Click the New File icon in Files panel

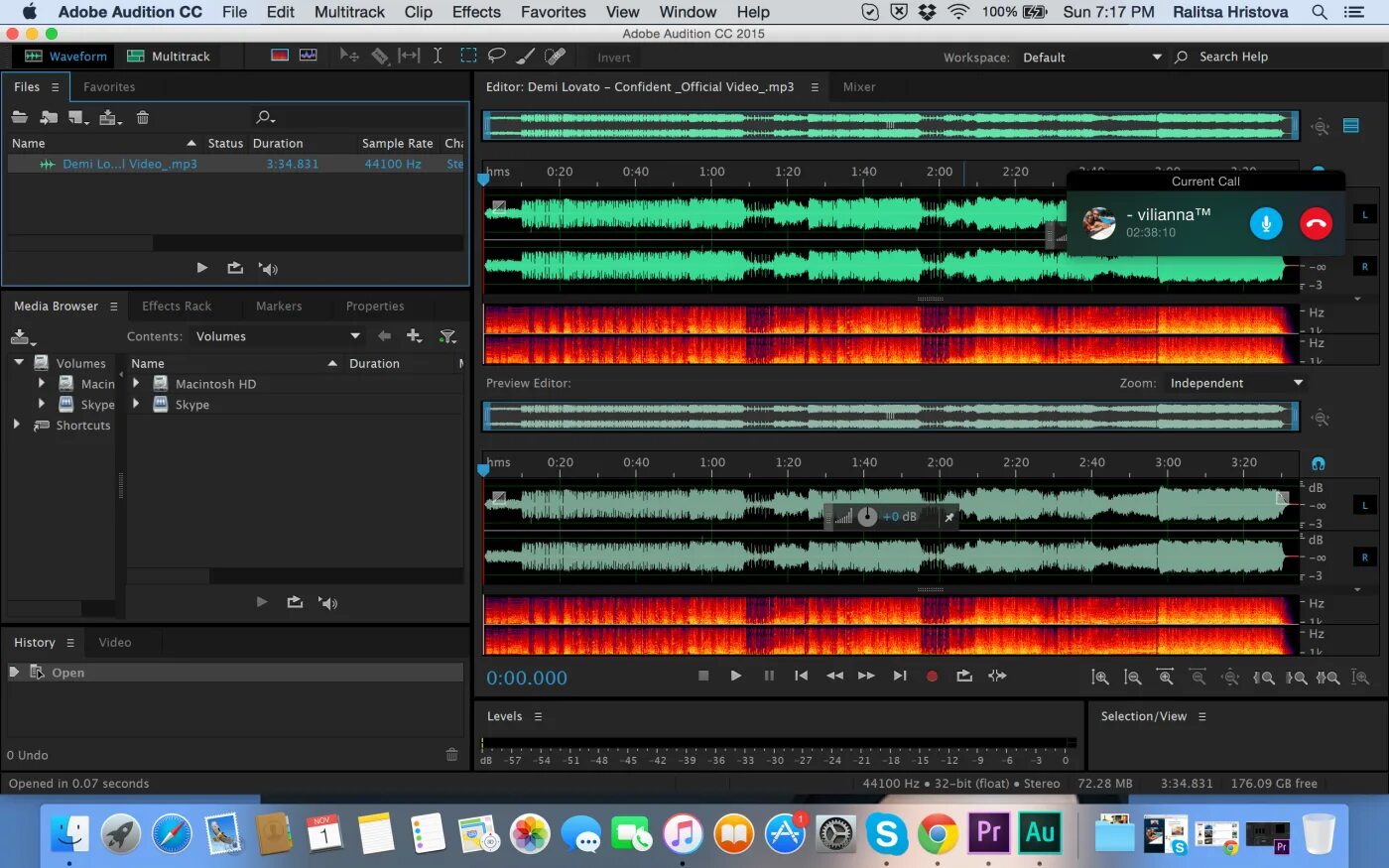78,117
